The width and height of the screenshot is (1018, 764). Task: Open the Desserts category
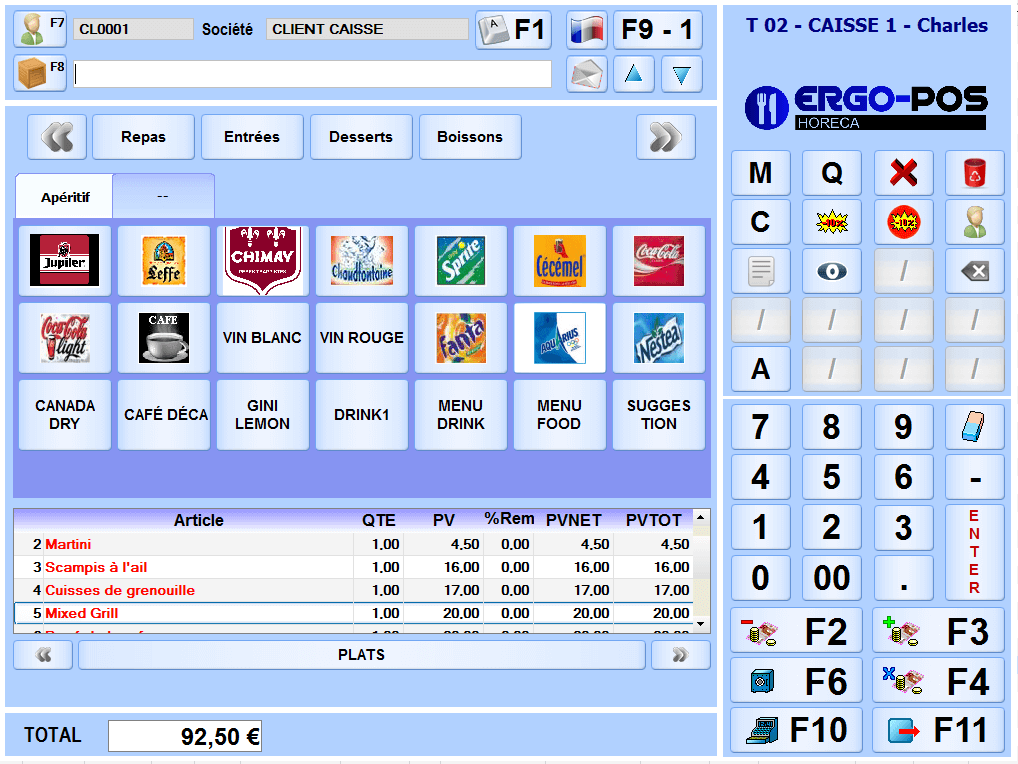361,137
